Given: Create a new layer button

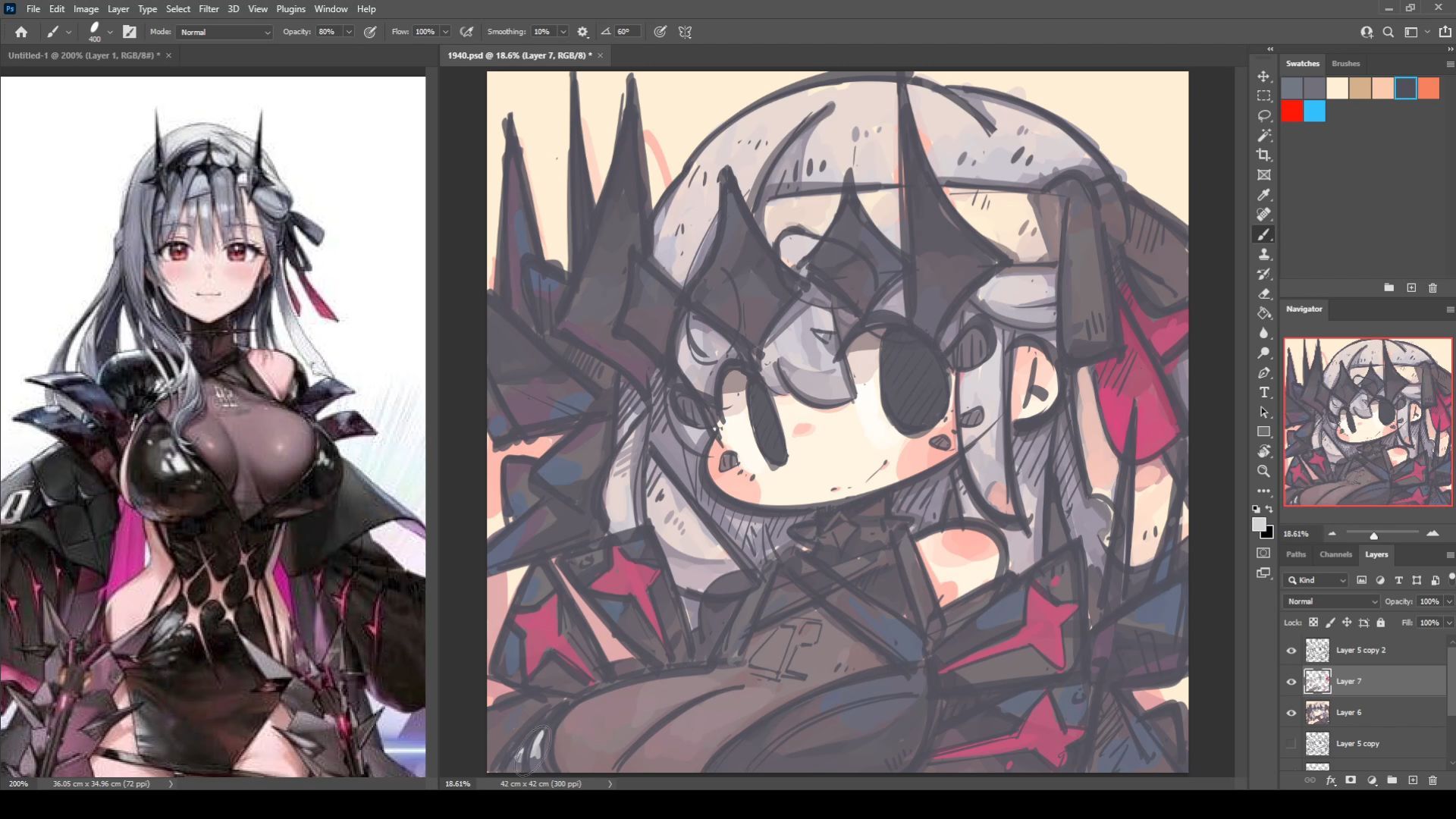Looking at the screenshot, I should tap(1412, 780).
